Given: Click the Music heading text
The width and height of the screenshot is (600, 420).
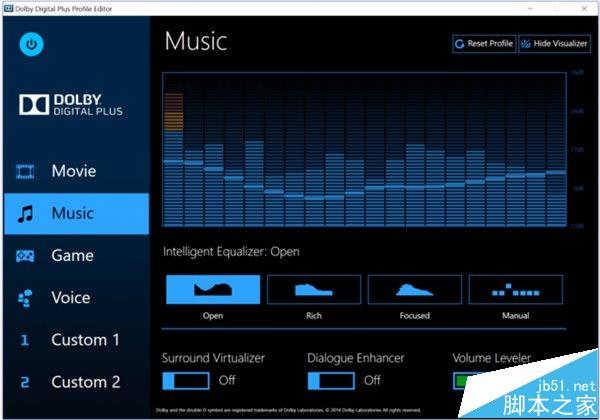Looking at the screenshot, I should point(196,41).
